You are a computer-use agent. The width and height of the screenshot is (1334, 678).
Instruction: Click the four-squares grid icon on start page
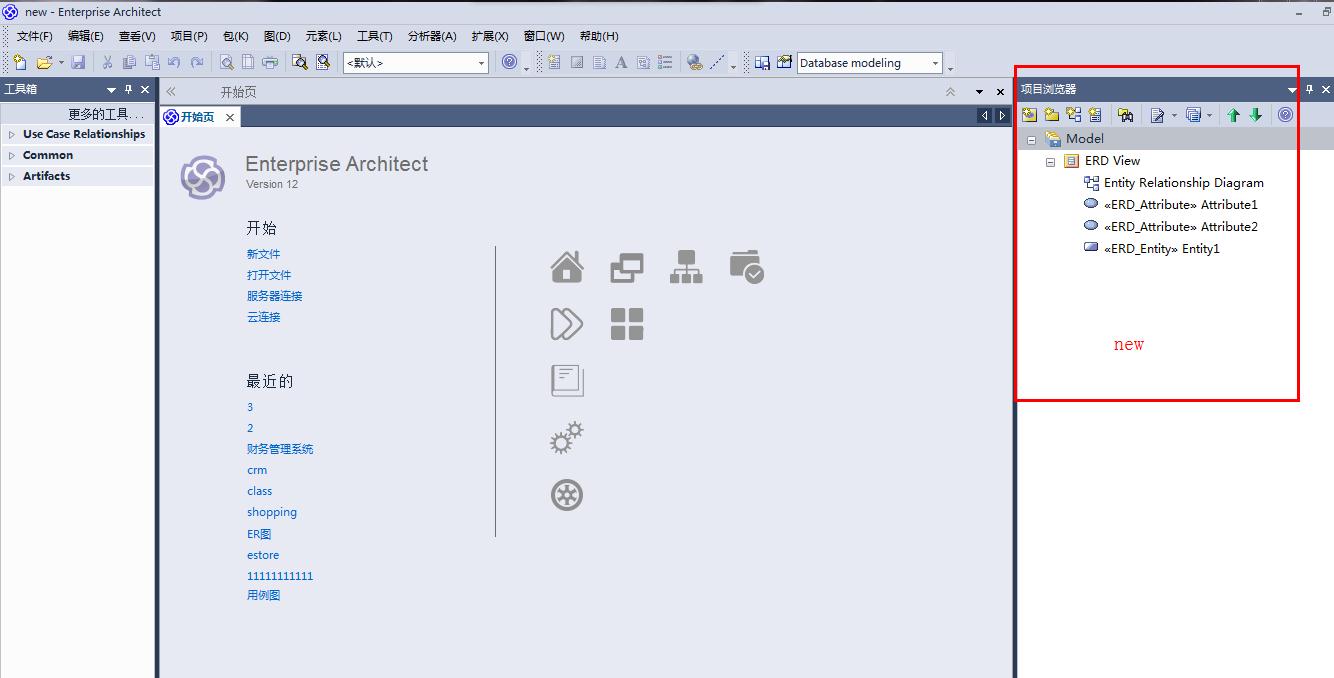[x=627, y=324]
